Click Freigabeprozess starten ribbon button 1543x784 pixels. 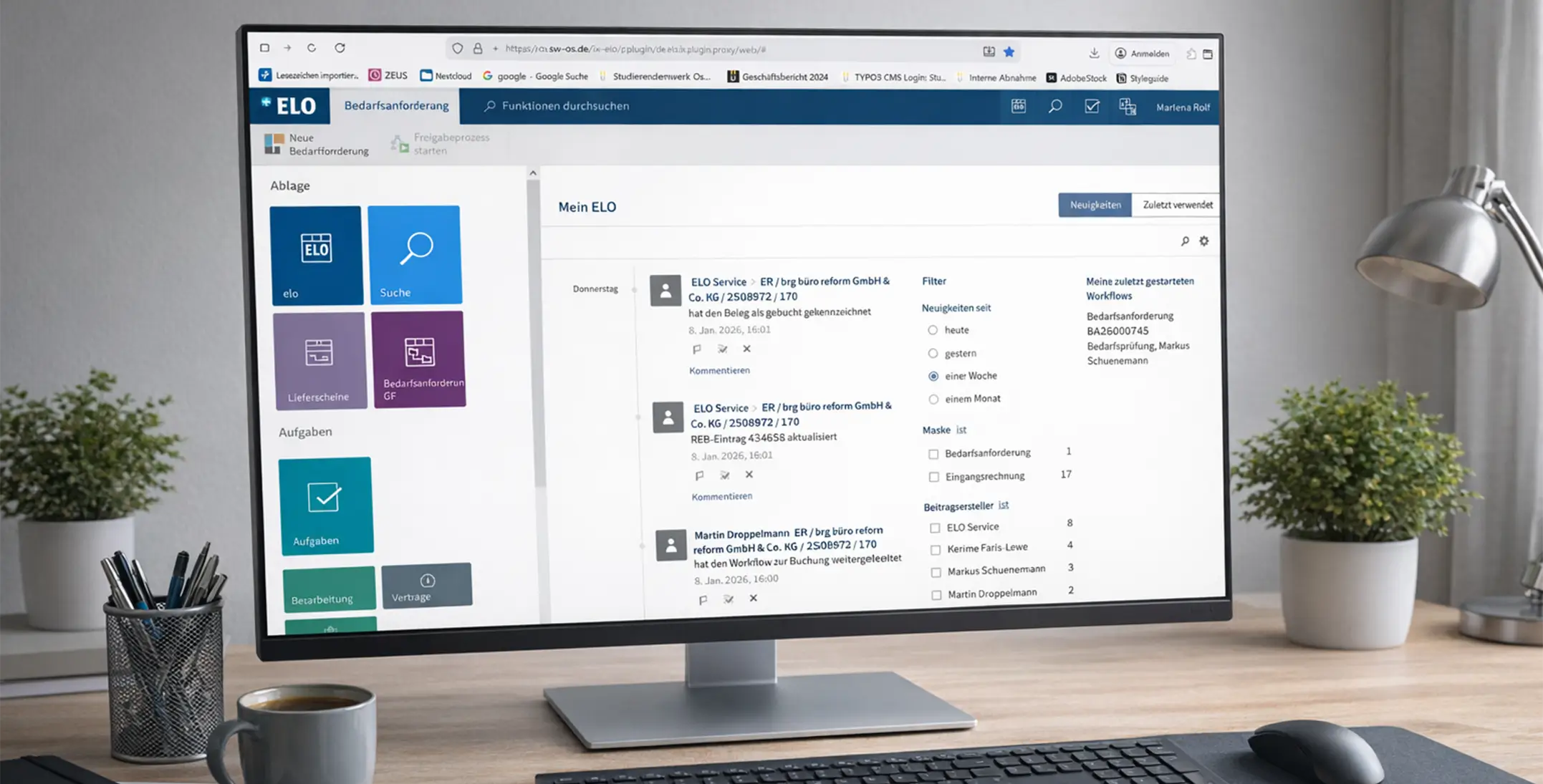[441, 144]
